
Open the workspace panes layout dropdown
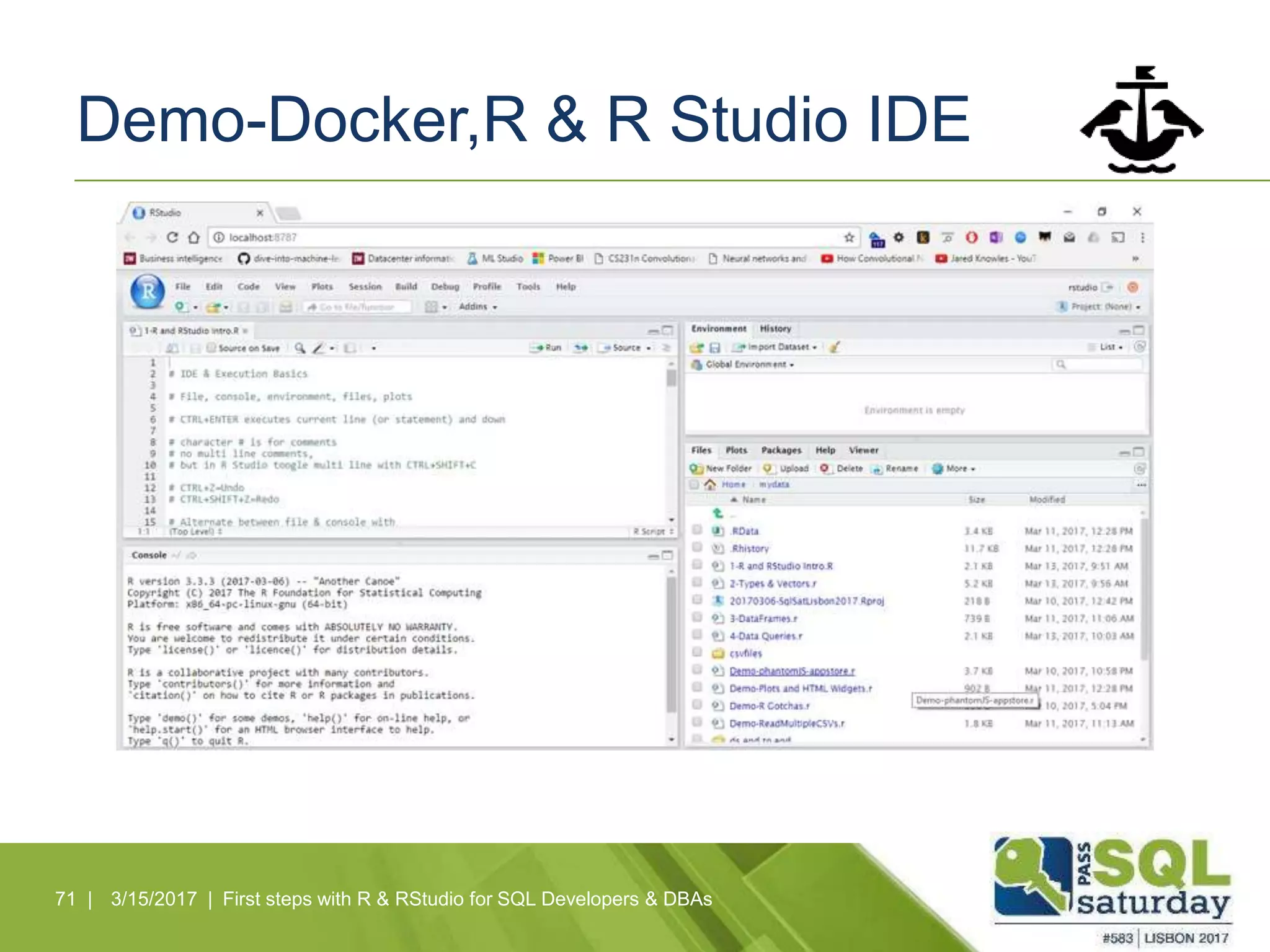point(435,307)
